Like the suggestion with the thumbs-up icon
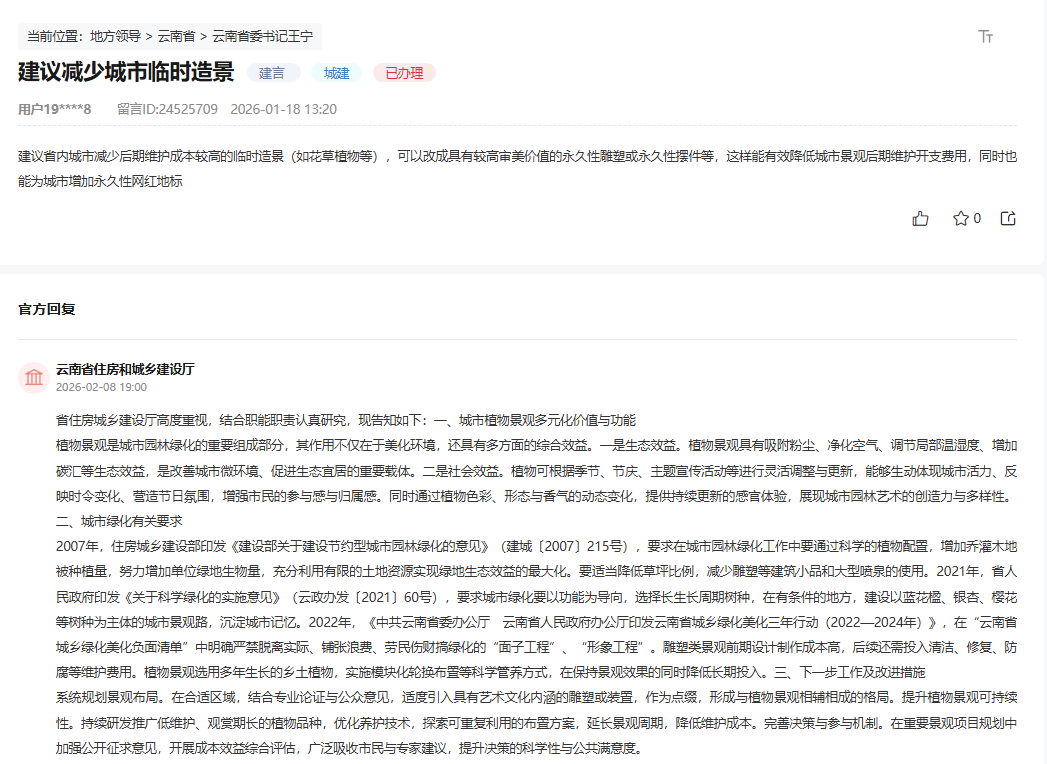The width and height of the screenshot is (1047, 764). (x=920, y=218)
